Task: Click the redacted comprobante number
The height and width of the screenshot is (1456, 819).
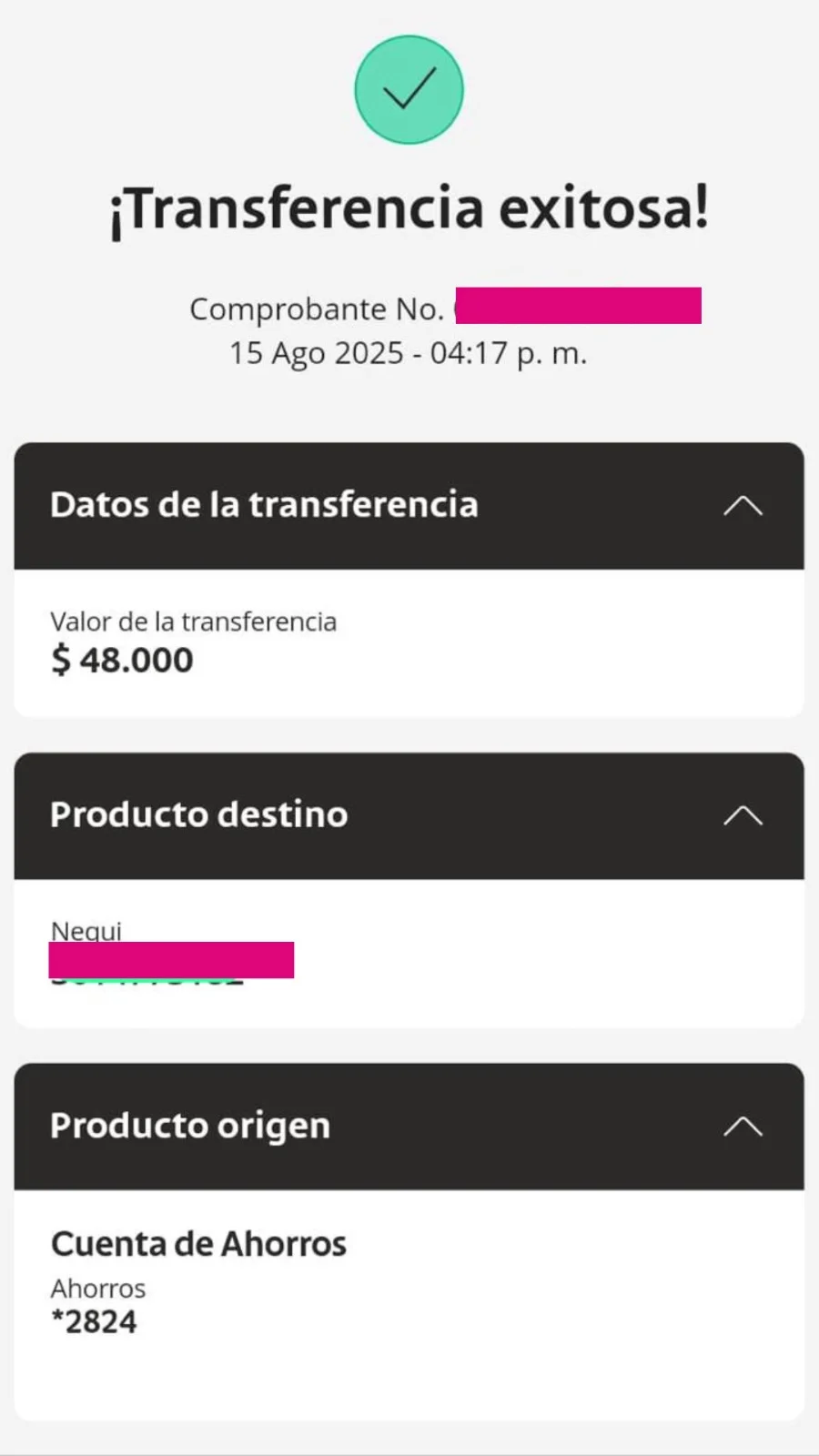Action: click(x=578, y=306)
